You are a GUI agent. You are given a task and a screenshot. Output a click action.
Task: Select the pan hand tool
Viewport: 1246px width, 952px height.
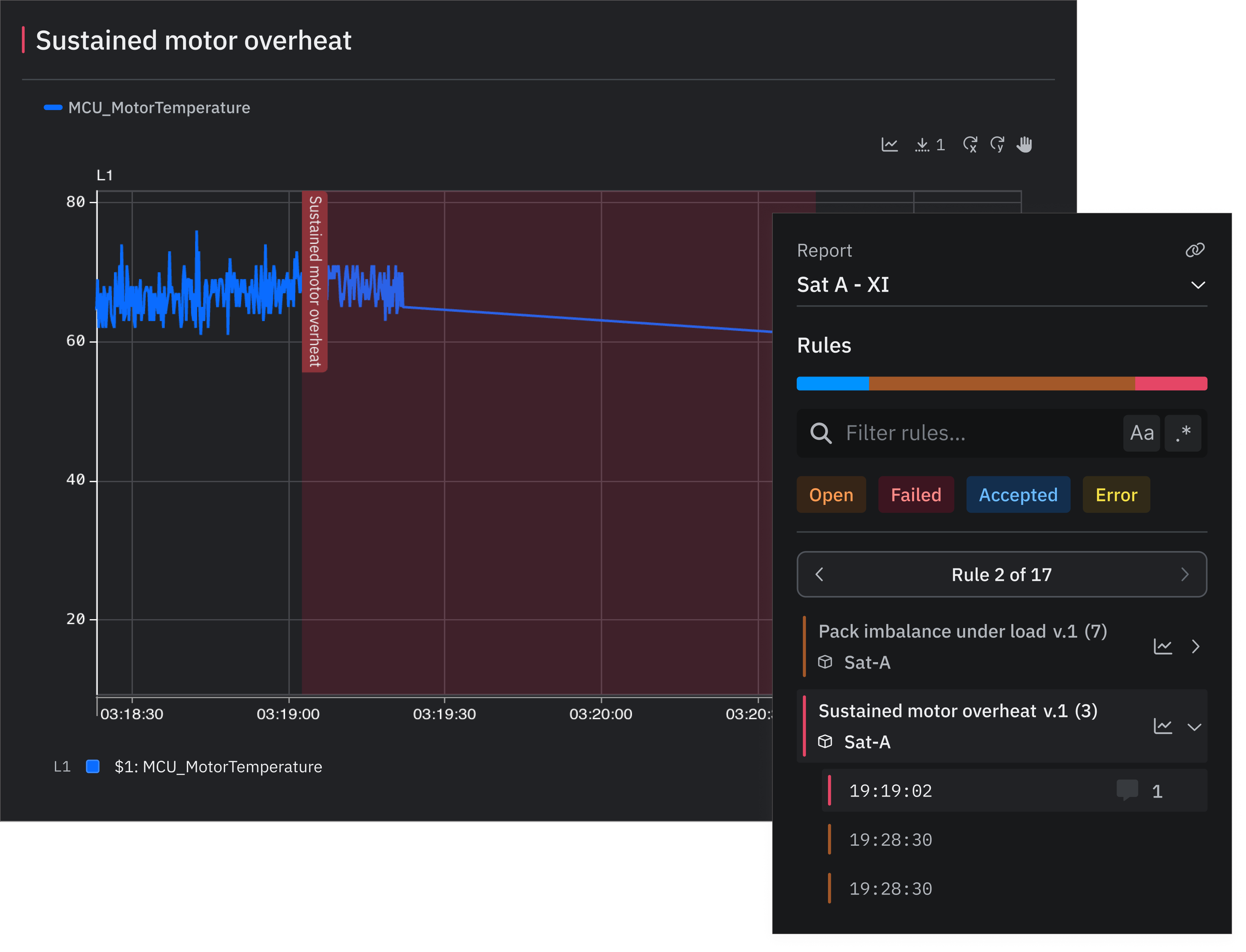[1024, 144]
